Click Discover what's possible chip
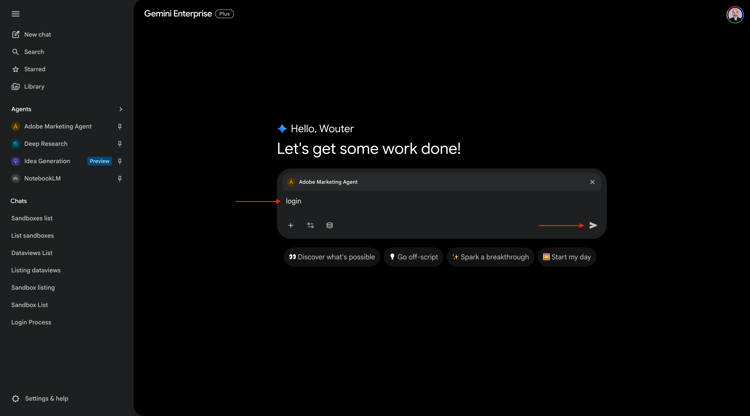750x416 pixels. [332, 257]
